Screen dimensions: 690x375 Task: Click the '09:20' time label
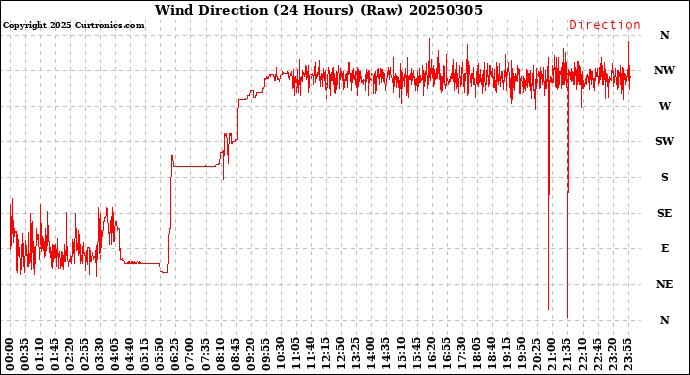coord(251,354)
